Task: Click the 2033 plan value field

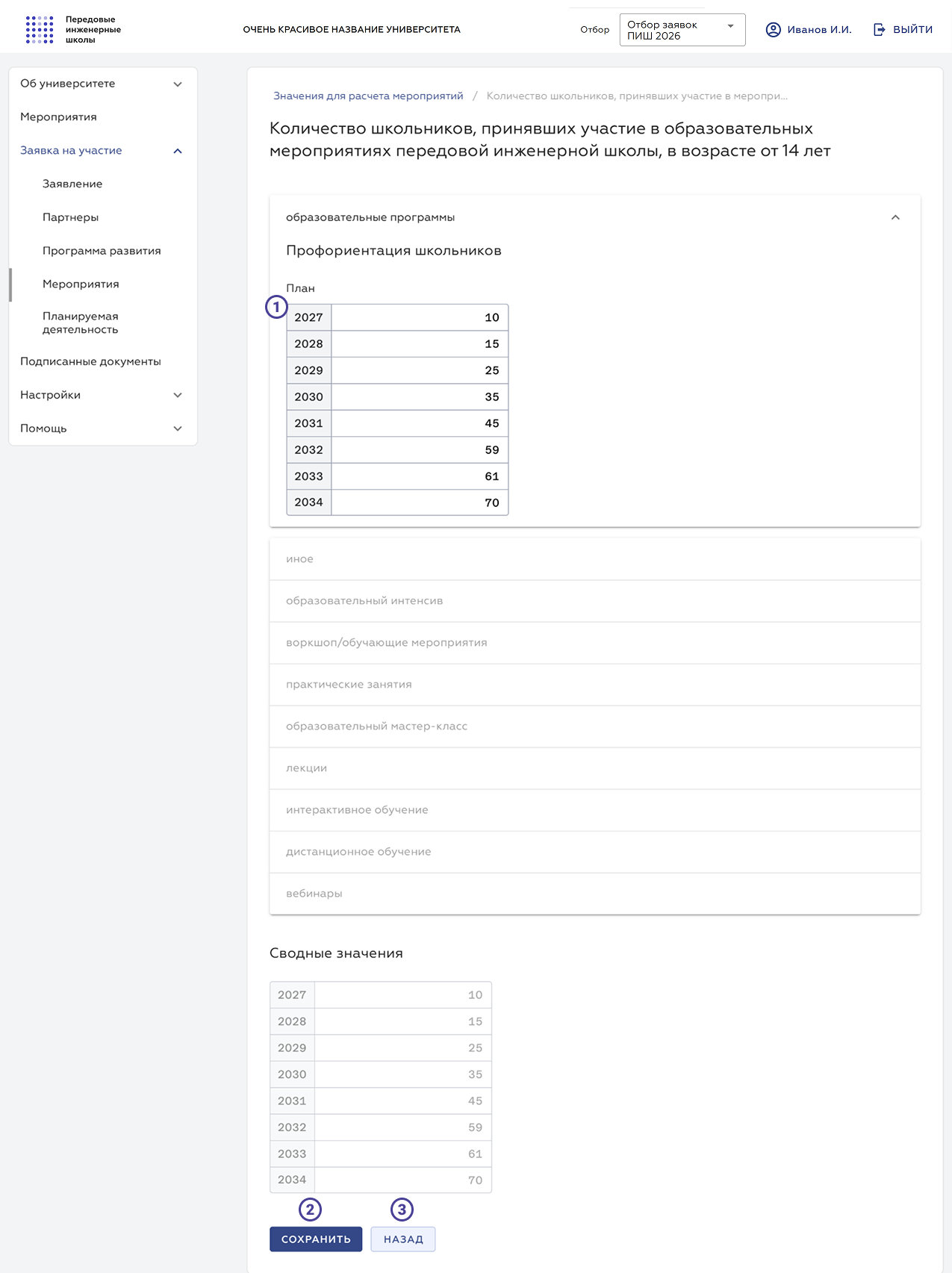Action: click(420, 476)
